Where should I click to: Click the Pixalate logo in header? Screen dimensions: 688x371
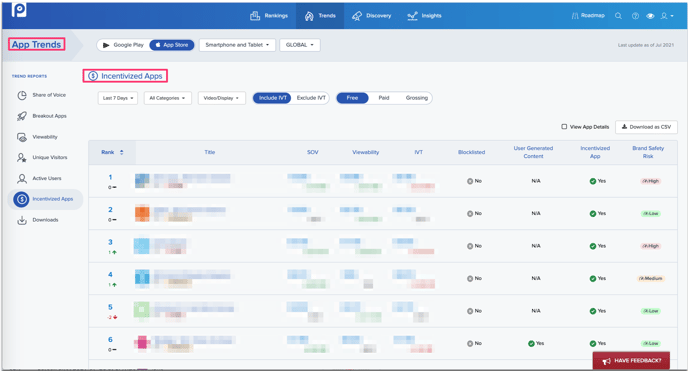[19, 10]
